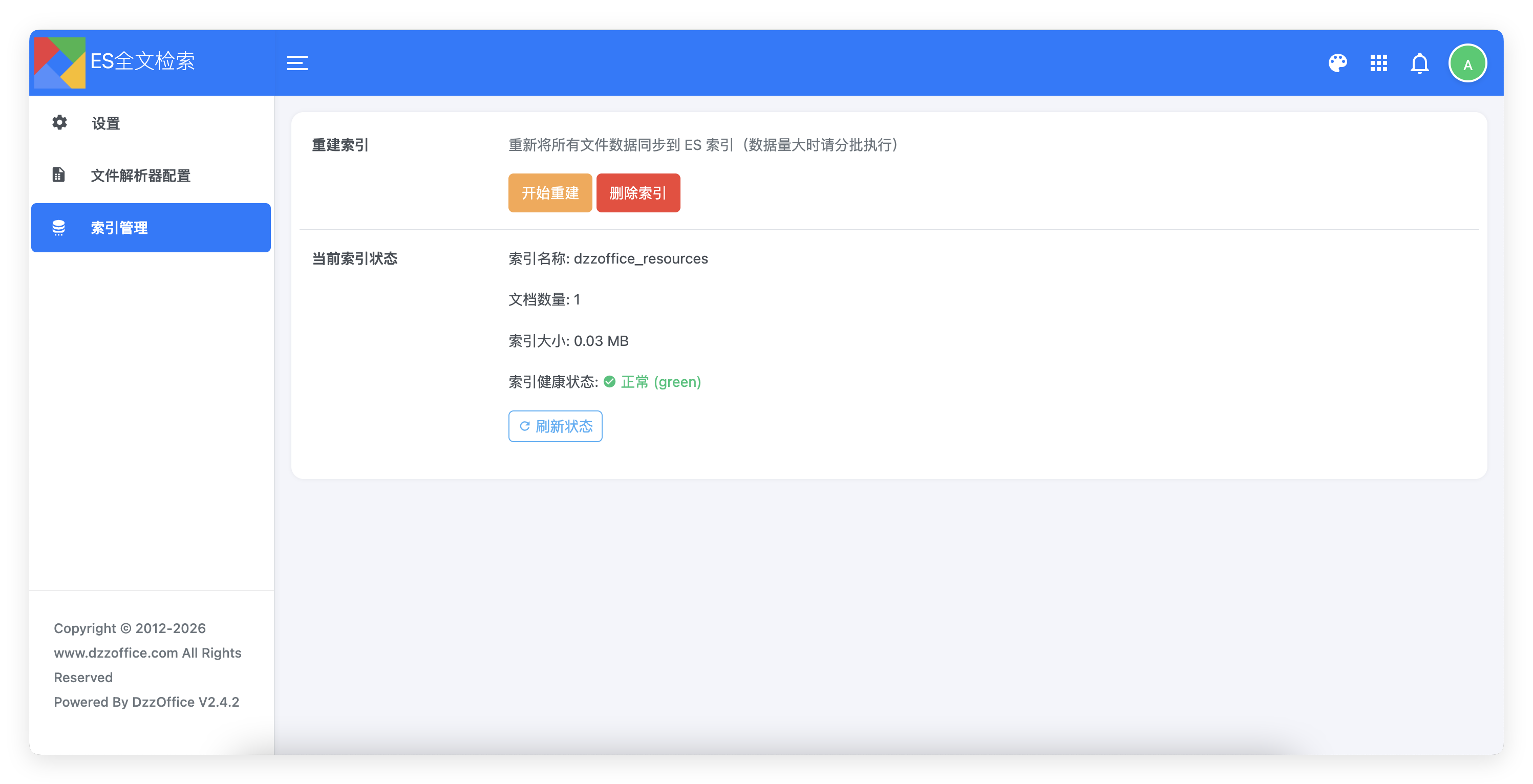Click the ES全文检索 title text
Image resolution: width=1533 pixels, height=784 pixels.
point(142,61)
